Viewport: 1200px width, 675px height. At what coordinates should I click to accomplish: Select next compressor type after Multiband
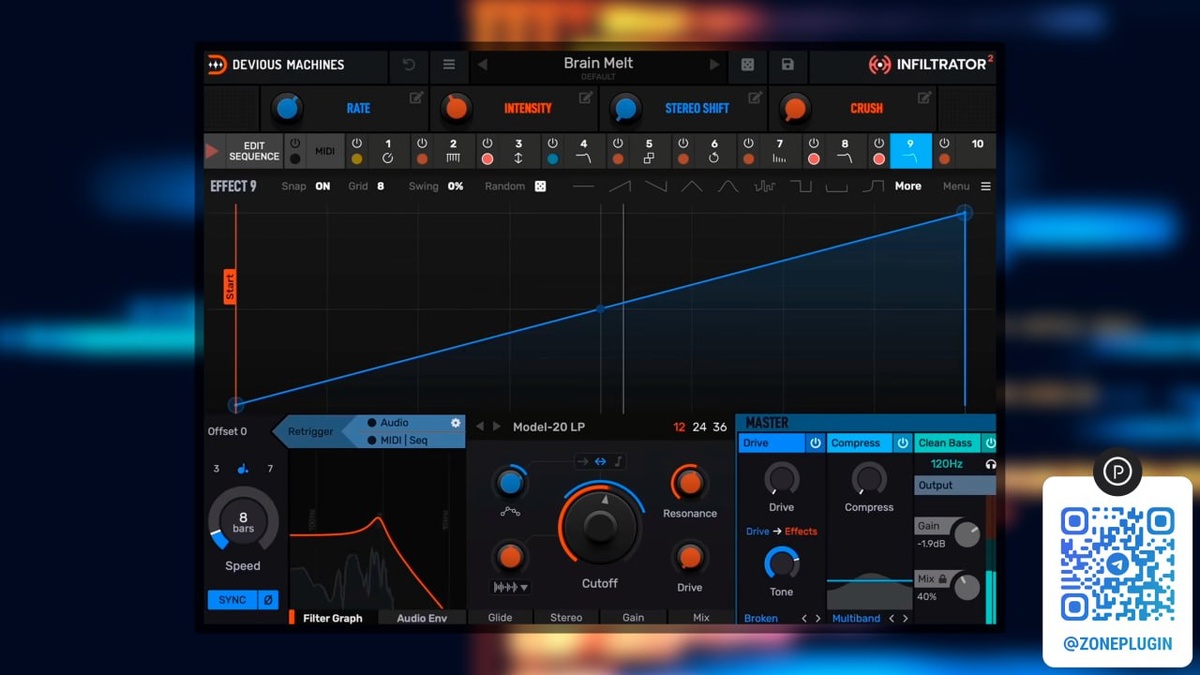[905, 619]
